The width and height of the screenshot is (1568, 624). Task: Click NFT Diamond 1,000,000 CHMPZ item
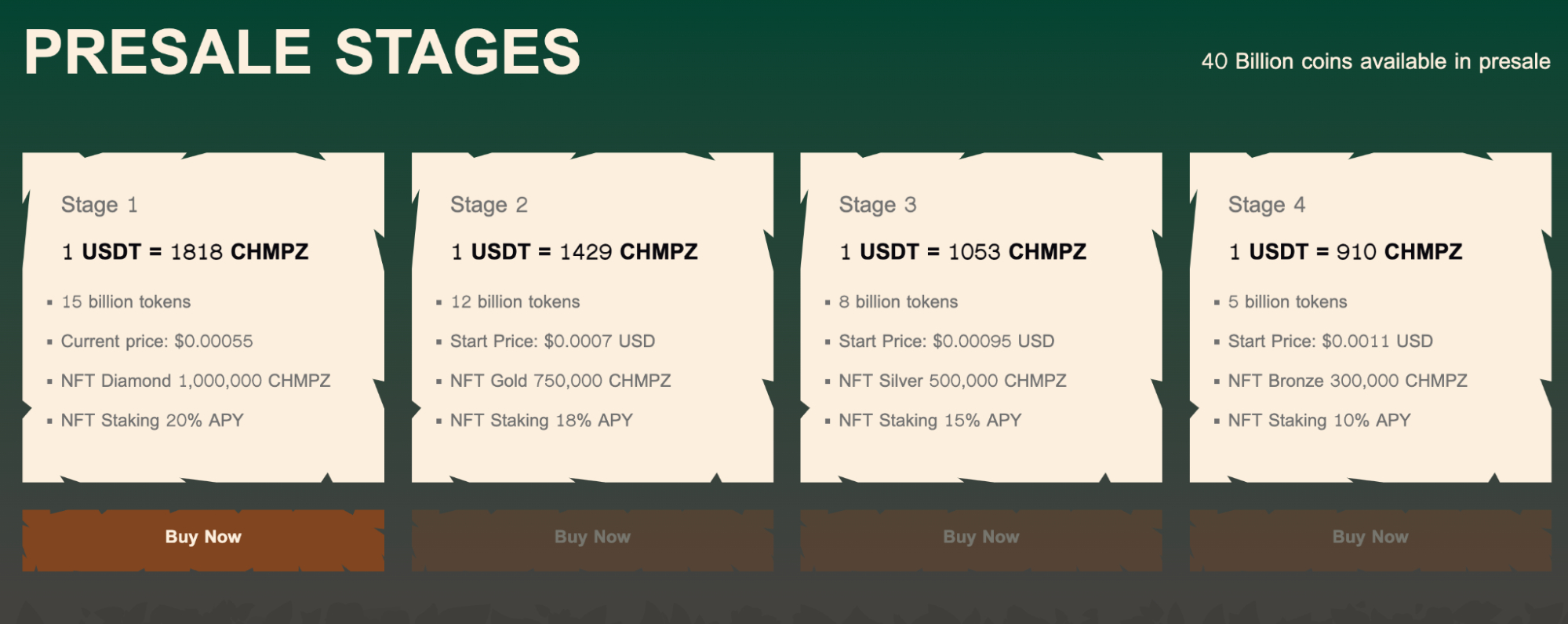[196, 381]
